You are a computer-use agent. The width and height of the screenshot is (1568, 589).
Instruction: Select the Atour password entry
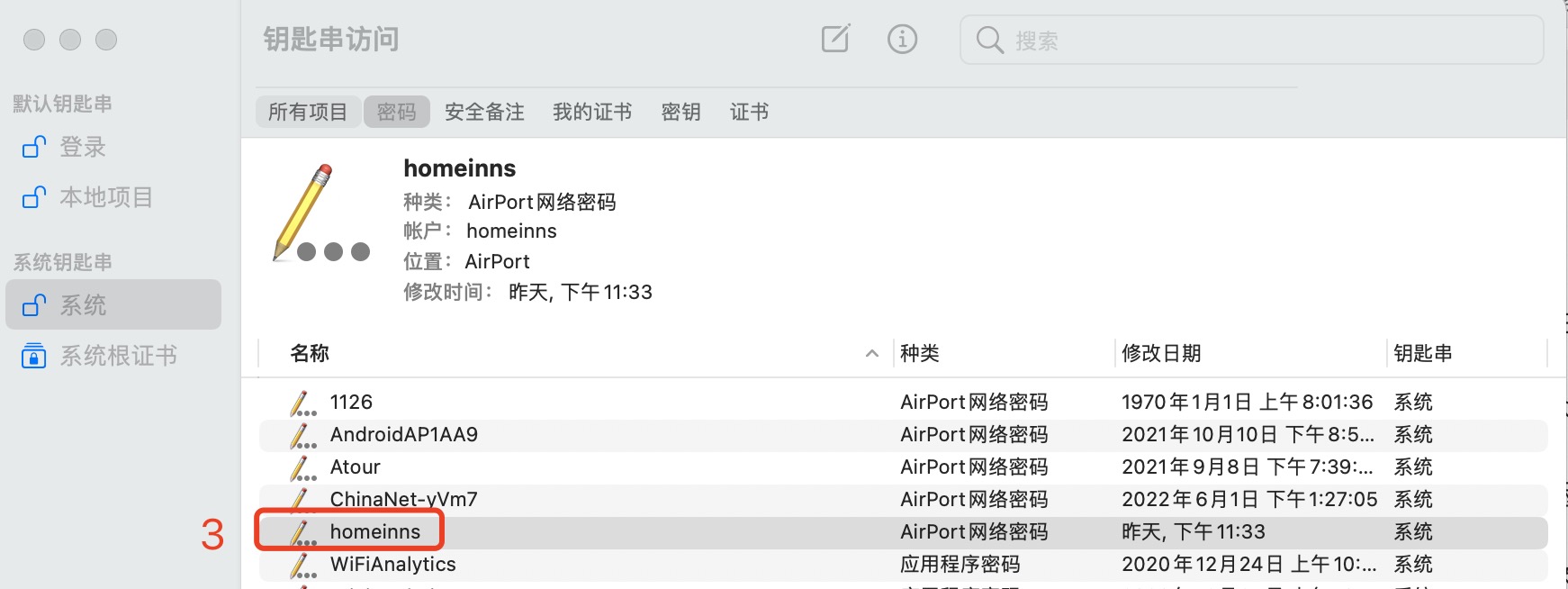pyautogui.click(x=904, y=467)
